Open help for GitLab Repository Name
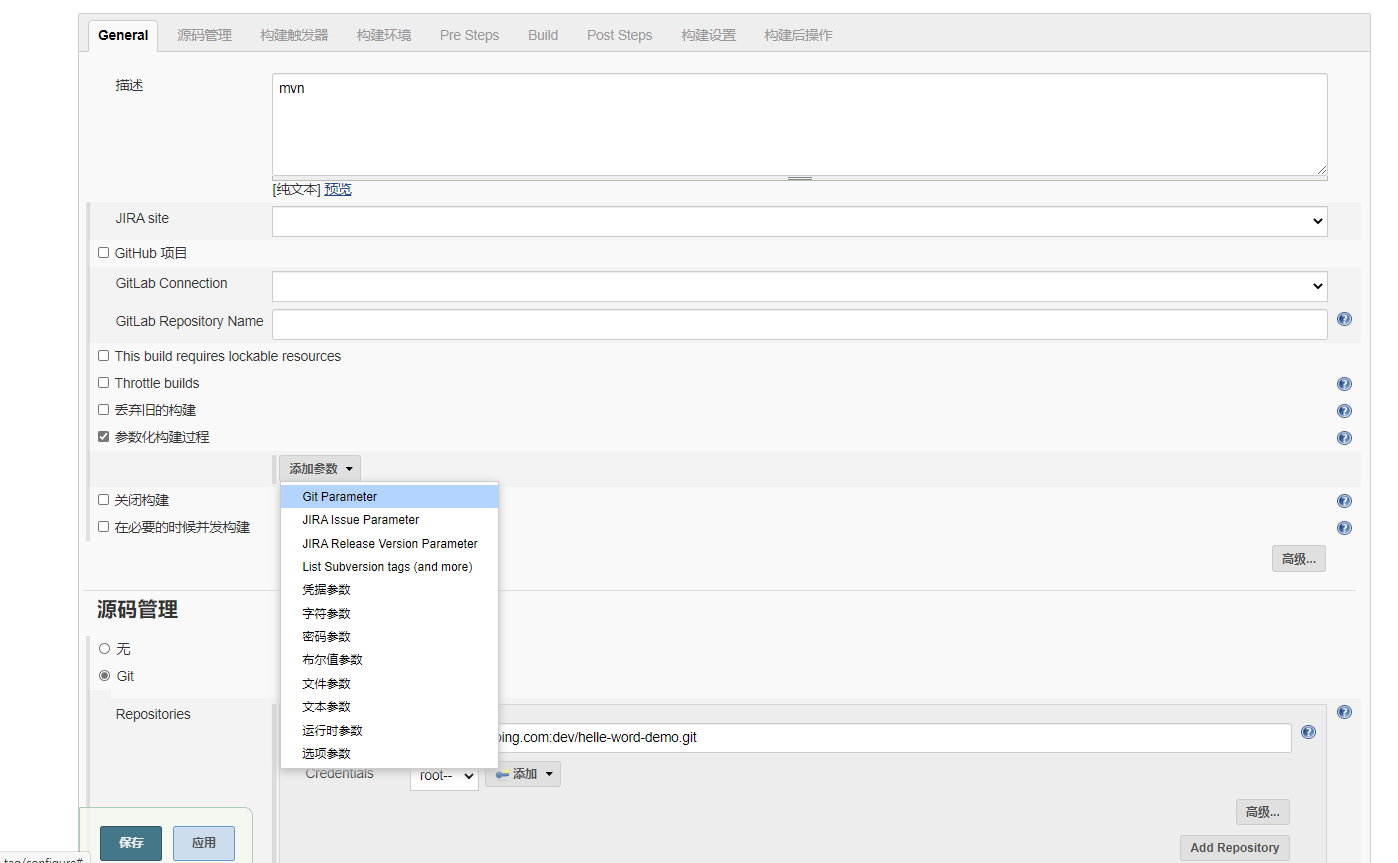1398x863 pixels. click(1344, 319)
